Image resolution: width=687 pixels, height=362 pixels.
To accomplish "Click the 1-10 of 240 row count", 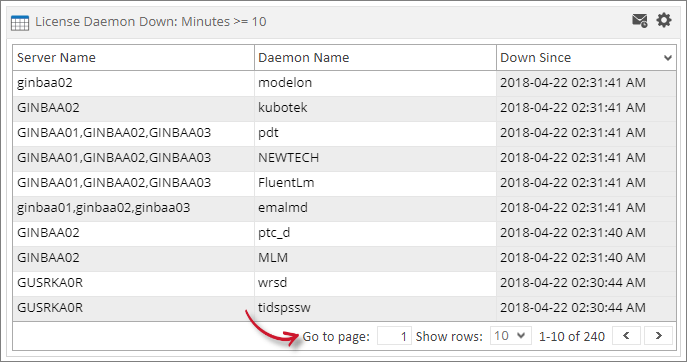I will tap(572, 337).
